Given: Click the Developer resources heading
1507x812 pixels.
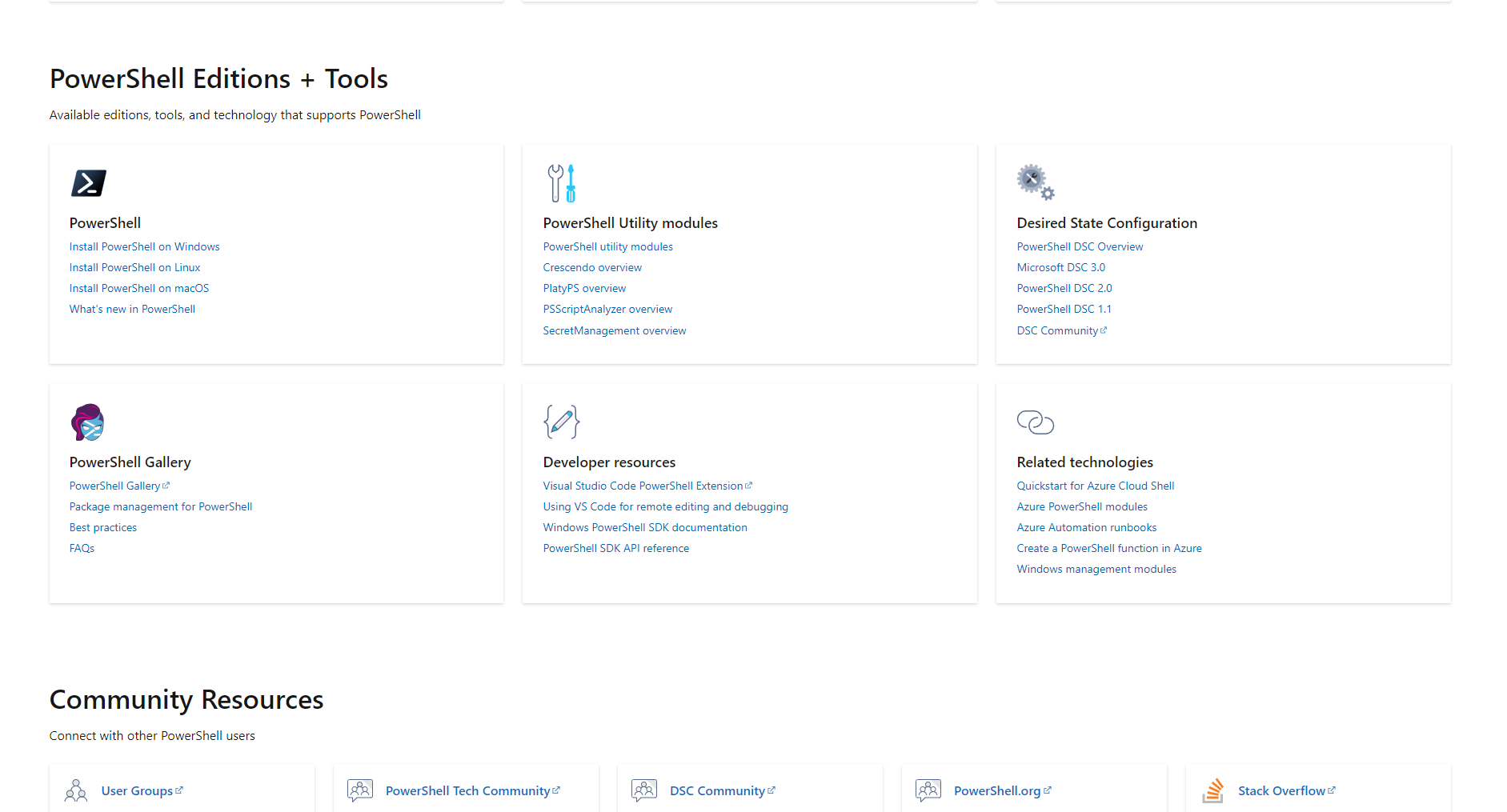Looking at the screenshot, I should point(609,462).
